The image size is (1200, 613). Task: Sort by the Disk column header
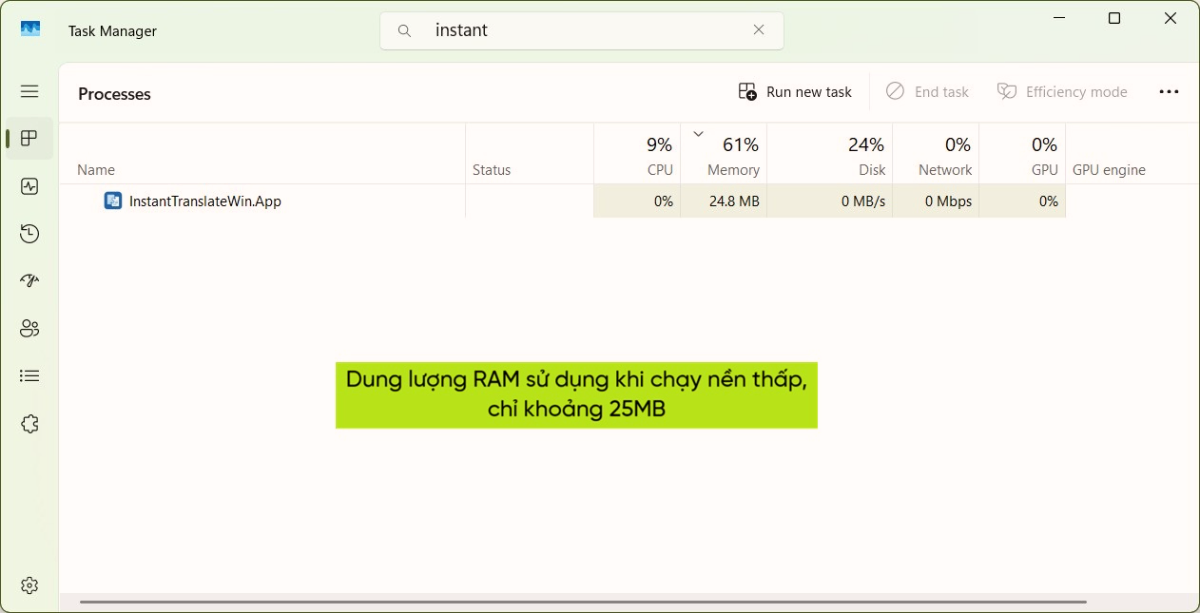(830, 154)
